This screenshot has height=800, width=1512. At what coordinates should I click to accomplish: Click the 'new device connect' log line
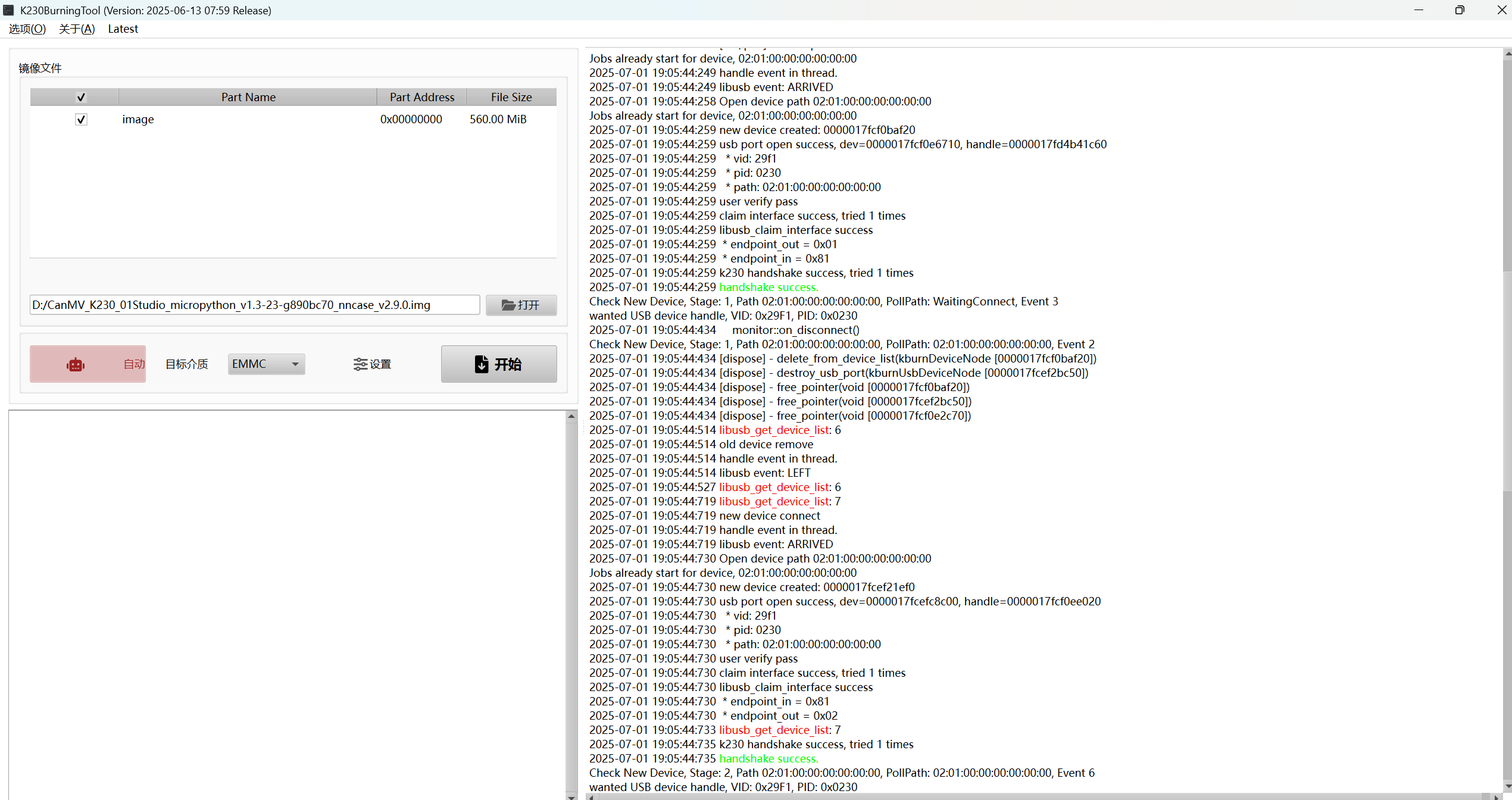(x=705, y=515)
